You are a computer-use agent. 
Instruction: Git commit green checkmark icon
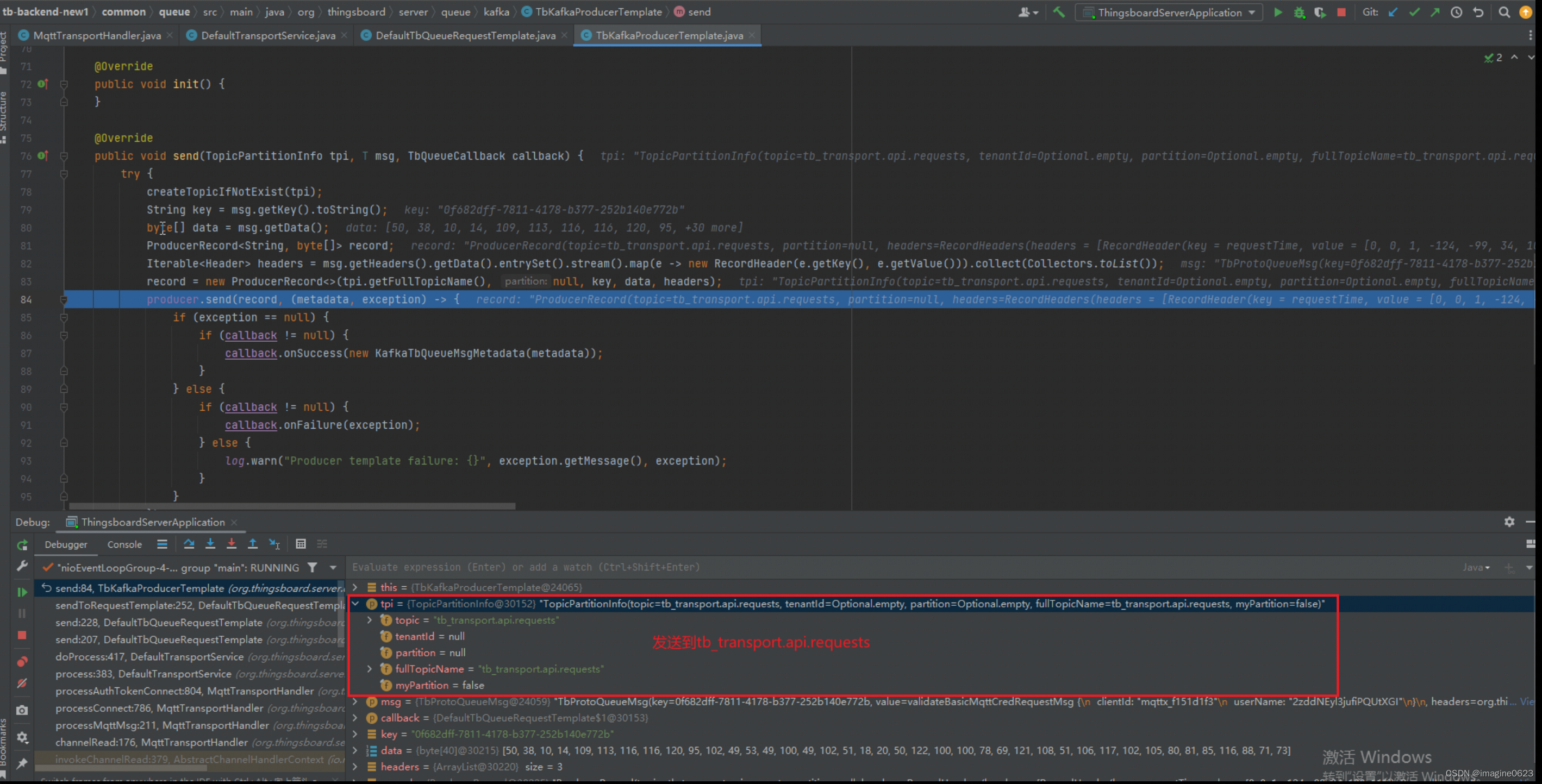pos(1414,12)
